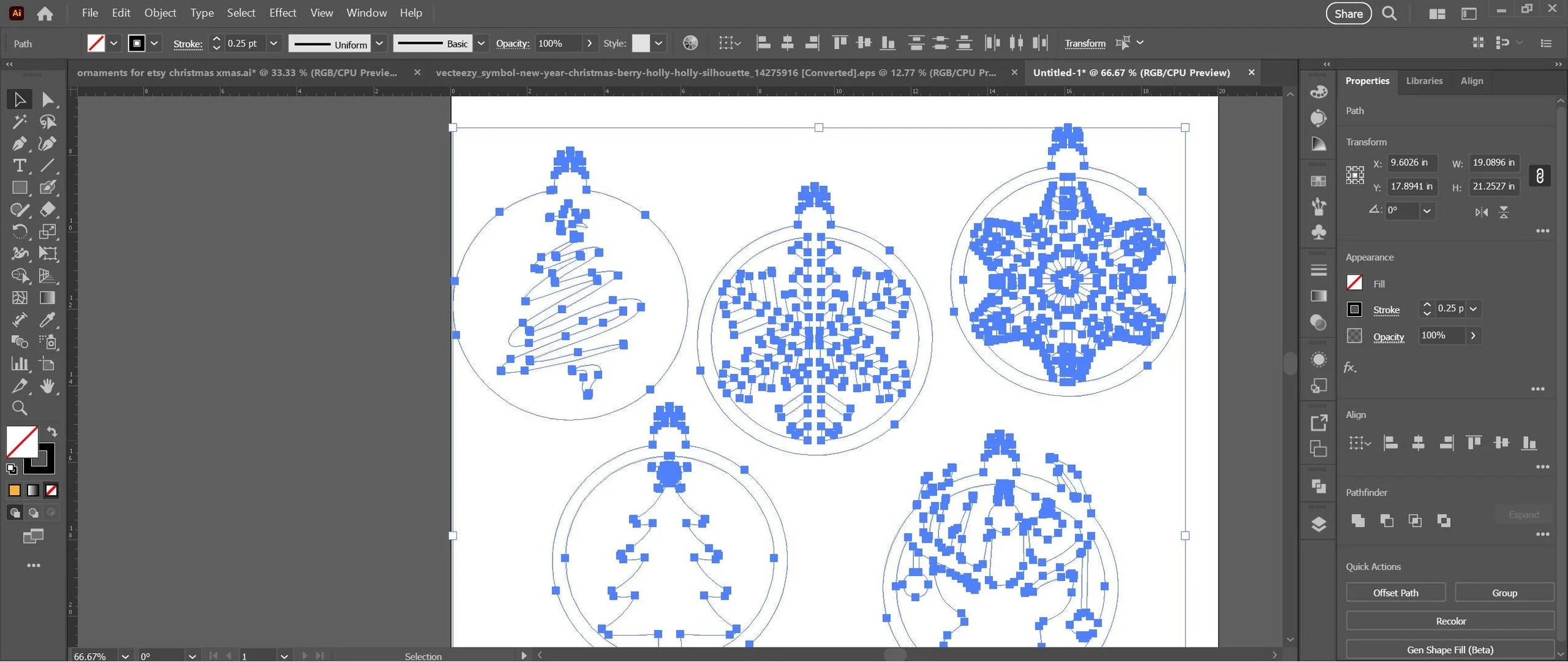Viewport: 1568px width, 662px height.
Task: Set fill mode to Color
Action: [14, 491]
